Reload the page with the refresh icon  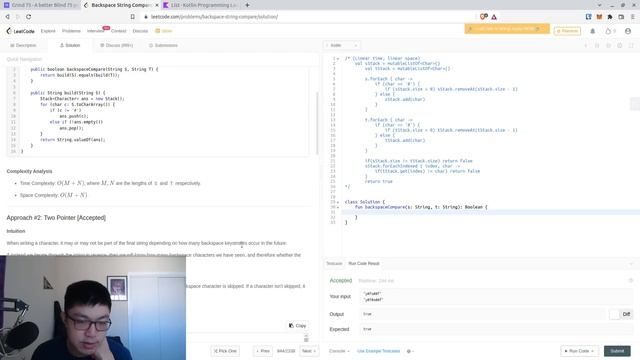click(x=29, y=17)
